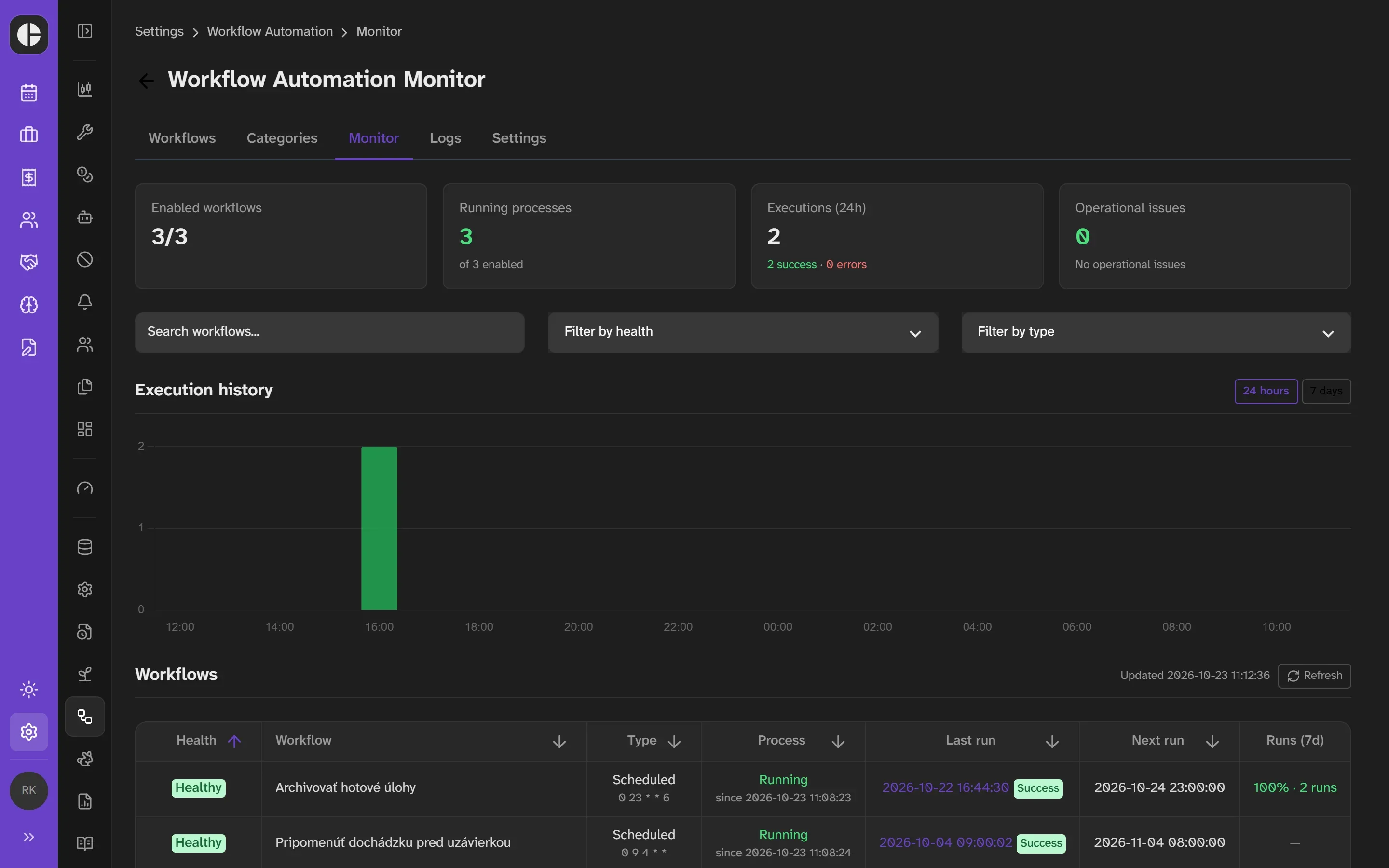This screenshot has height=868, width=1389.
Task: Switch to the Settings tab
Action: 519,138
